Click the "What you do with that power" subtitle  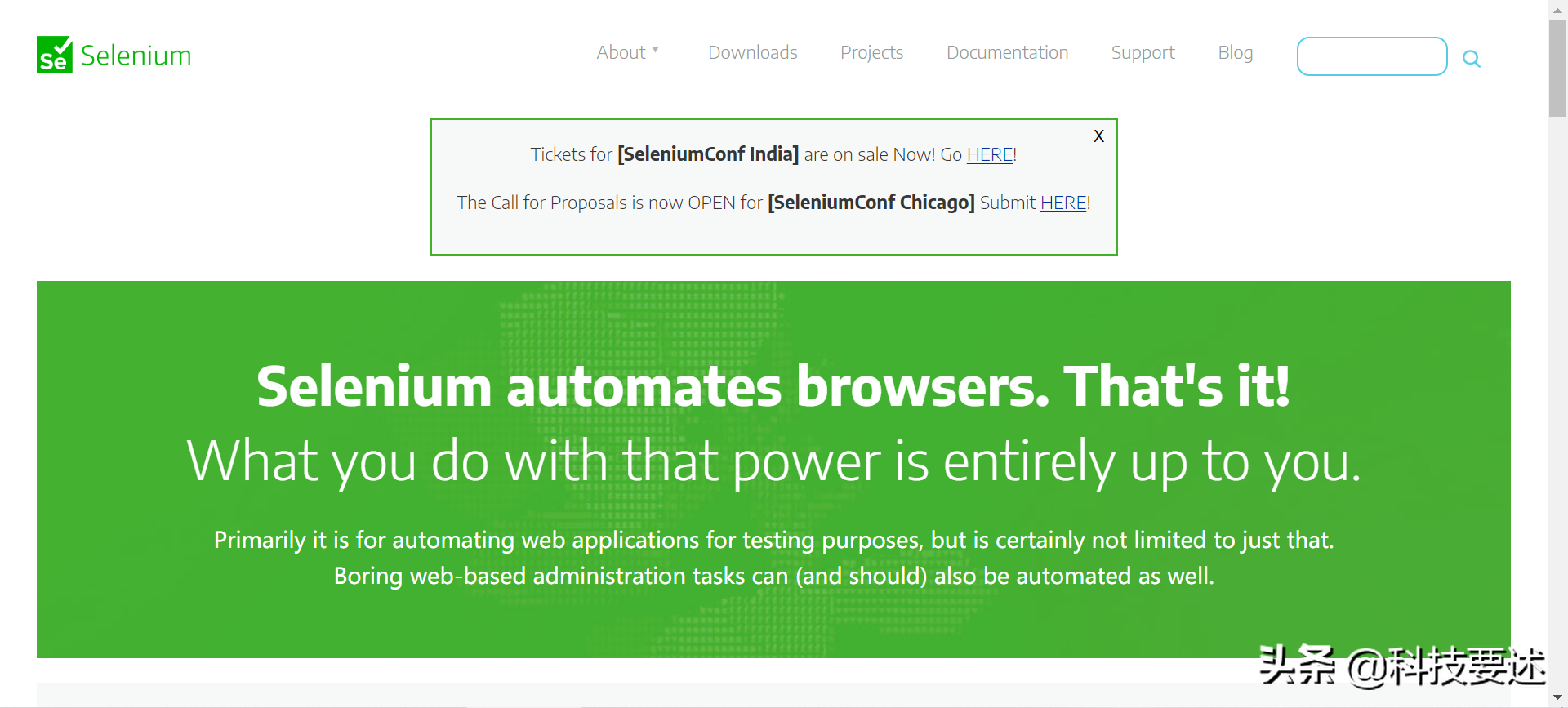pyautogui.click(x=773, y=461)
